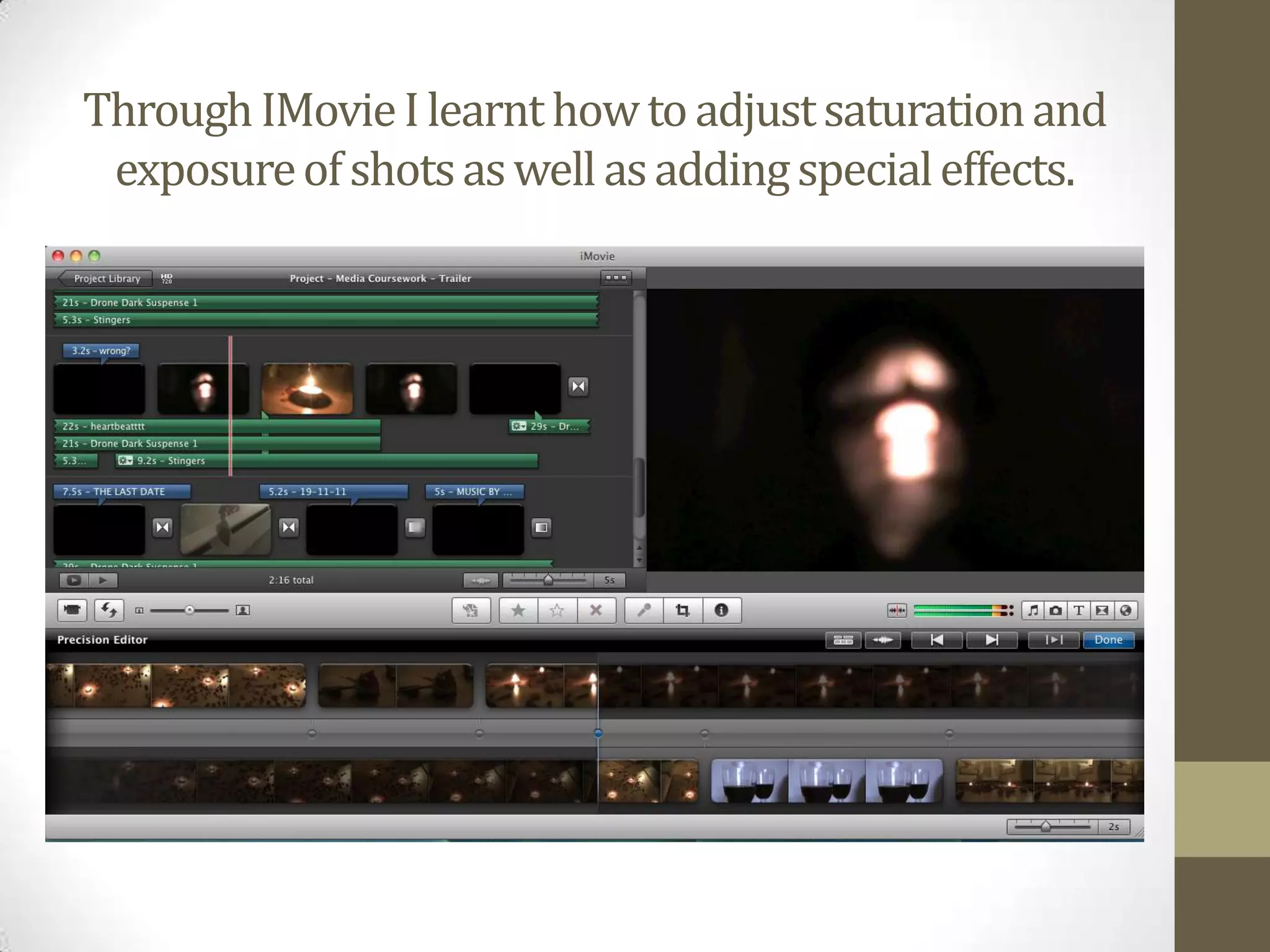Play project from the beginning
1270x952 pixels.
tap(104, 580)
